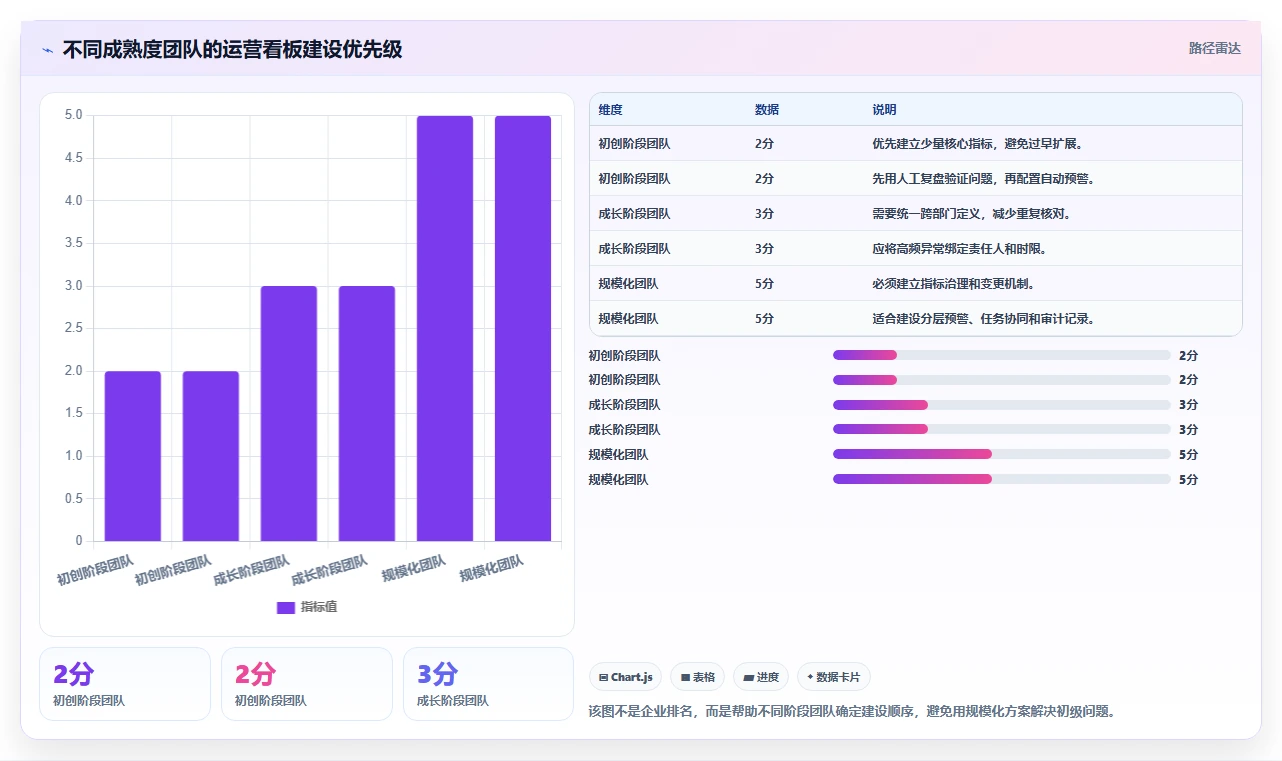Viewport: 1282px width, 761px height.
Task: Click 成长阶段团队 in the 应将高频异常 table row
Action: point(634,249)
